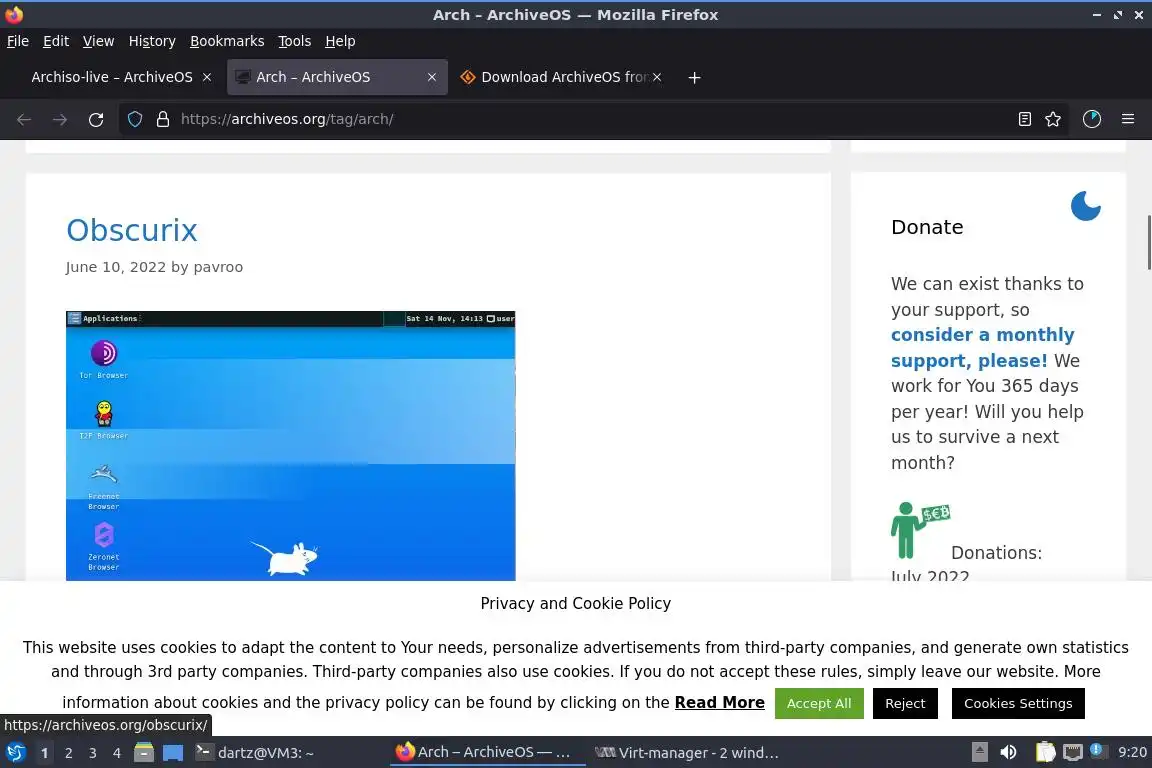Toggle dark mode with the moon icon
This screenshot has height=768, width=1152.
point(1085,206)
